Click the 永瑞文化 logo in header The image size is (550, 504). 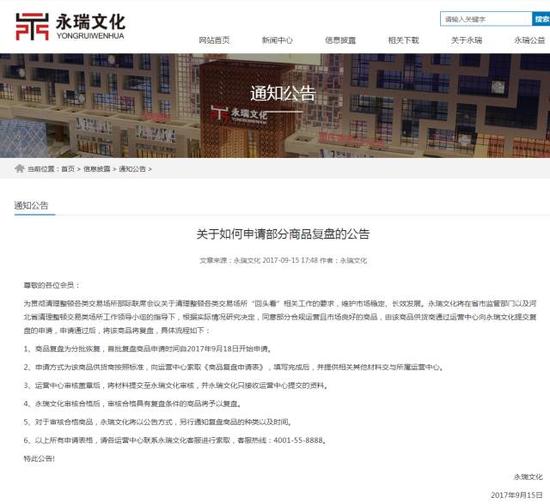(70, 26)
